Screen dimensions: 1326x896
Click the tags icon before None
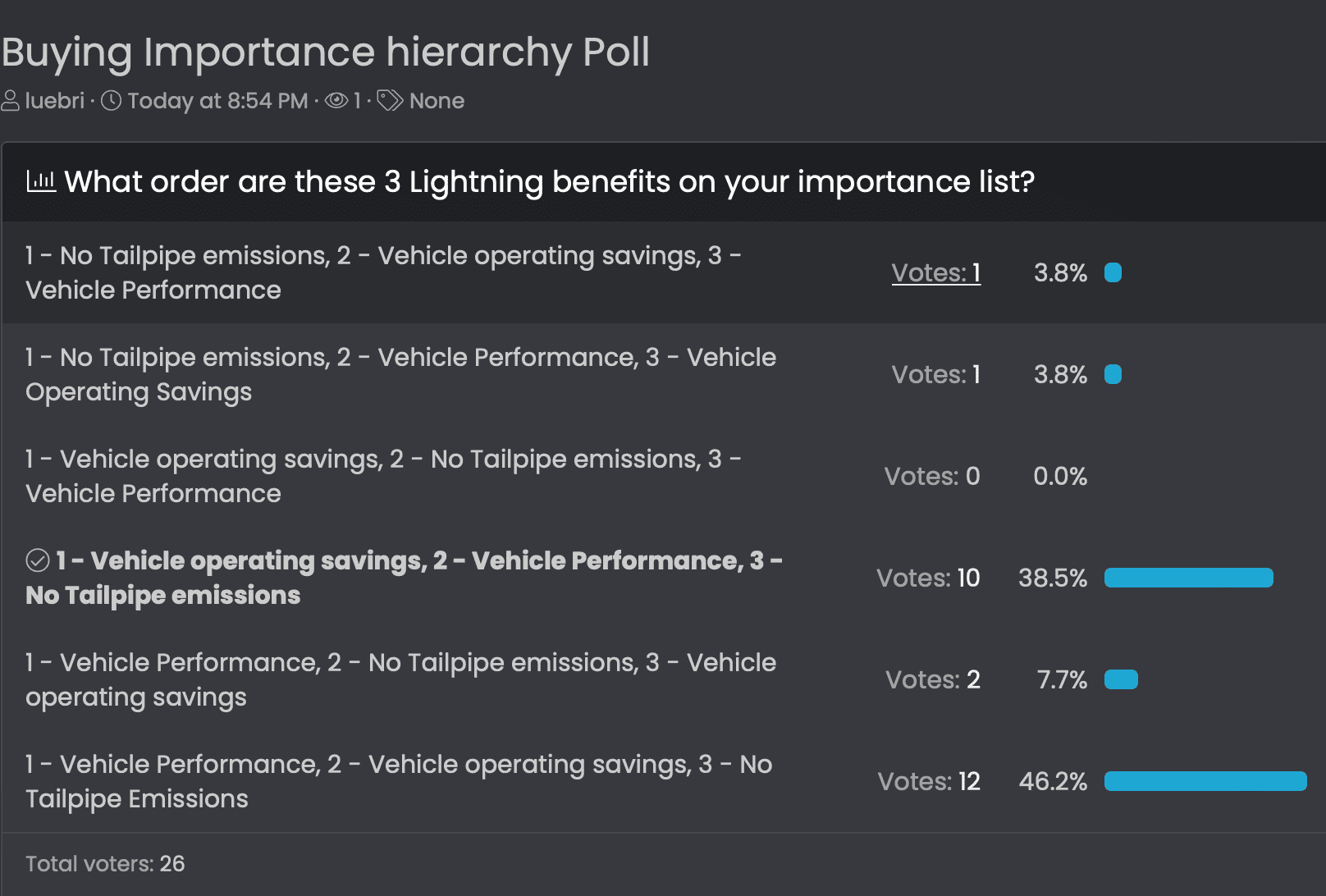[x=390, y=101]
